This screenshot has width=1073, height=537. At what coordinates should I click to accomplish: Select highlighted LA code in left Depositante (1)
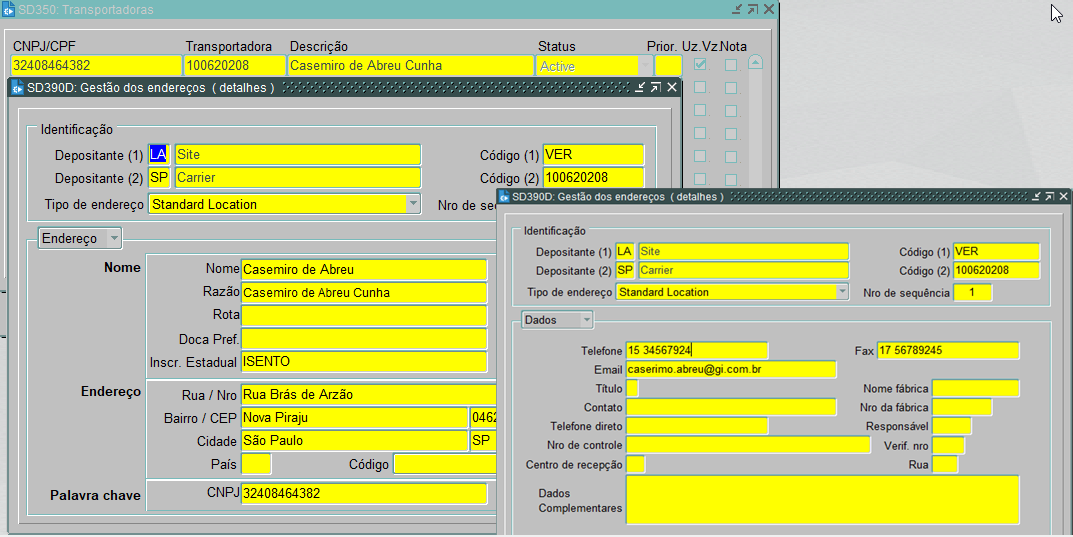tap(158, 155)
